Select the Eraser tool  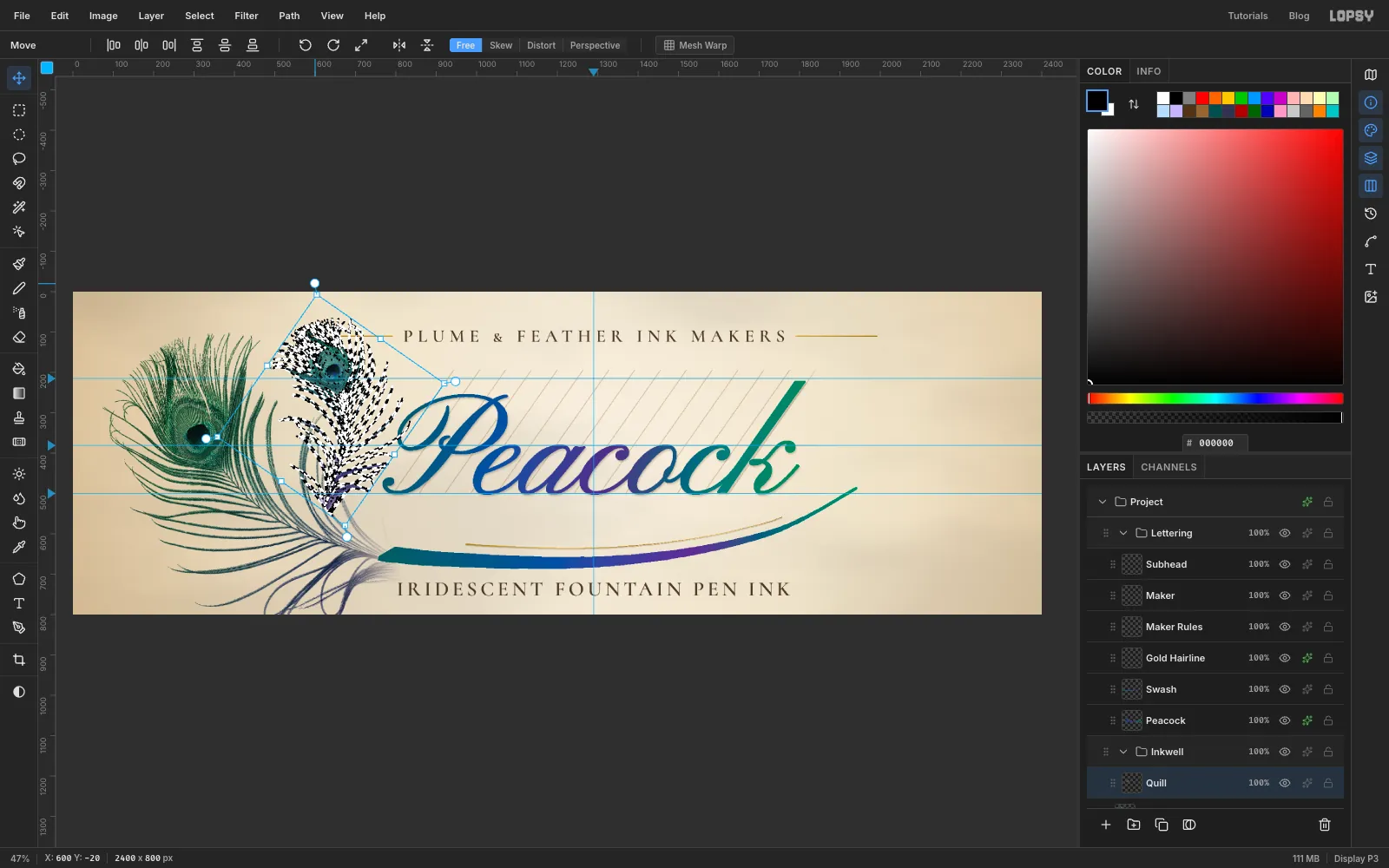coord(19,338)
